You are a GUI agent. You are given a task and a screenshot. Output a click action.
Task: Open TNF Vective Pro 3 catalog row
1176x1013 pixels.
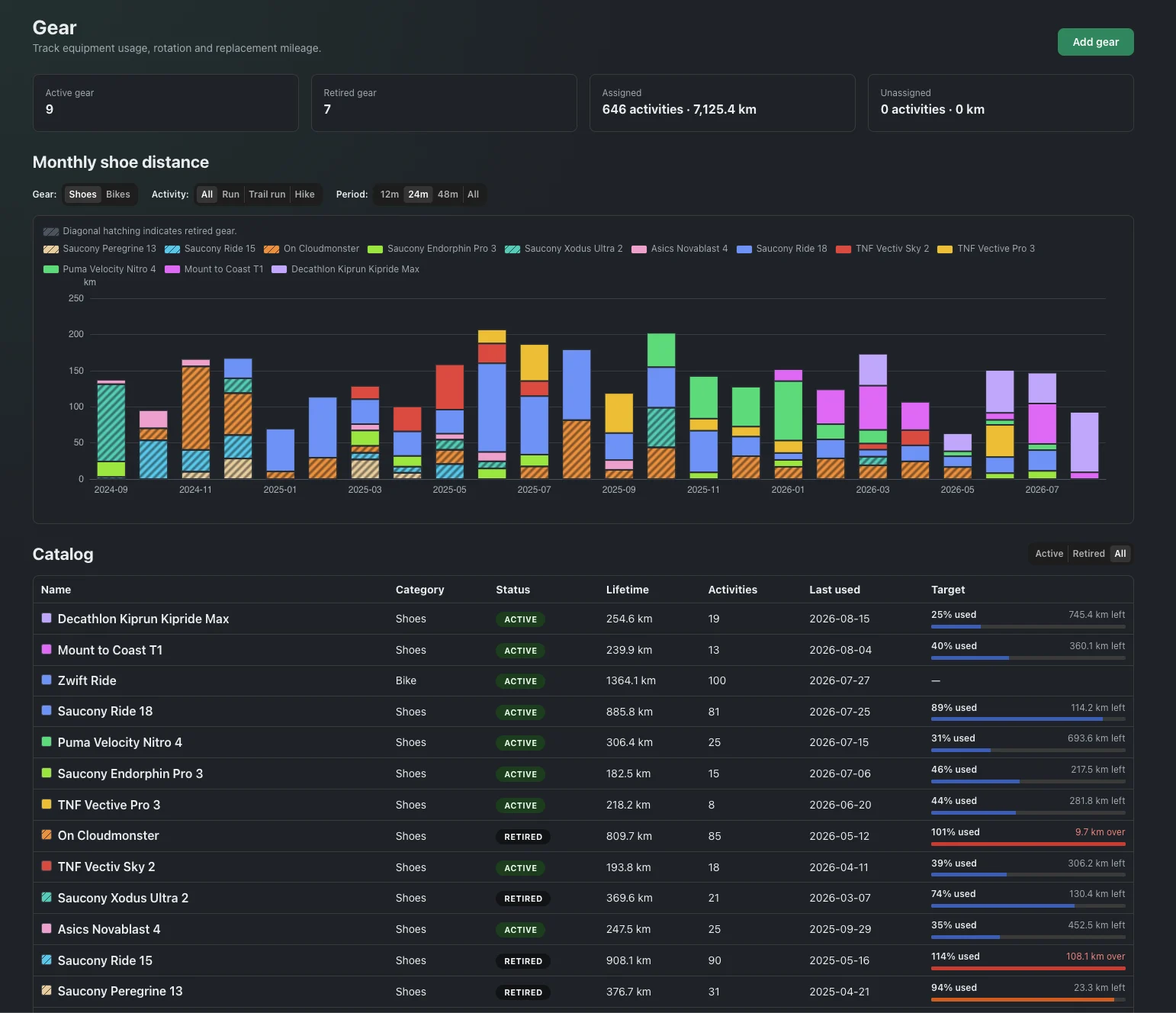click(x=583, y=805)
